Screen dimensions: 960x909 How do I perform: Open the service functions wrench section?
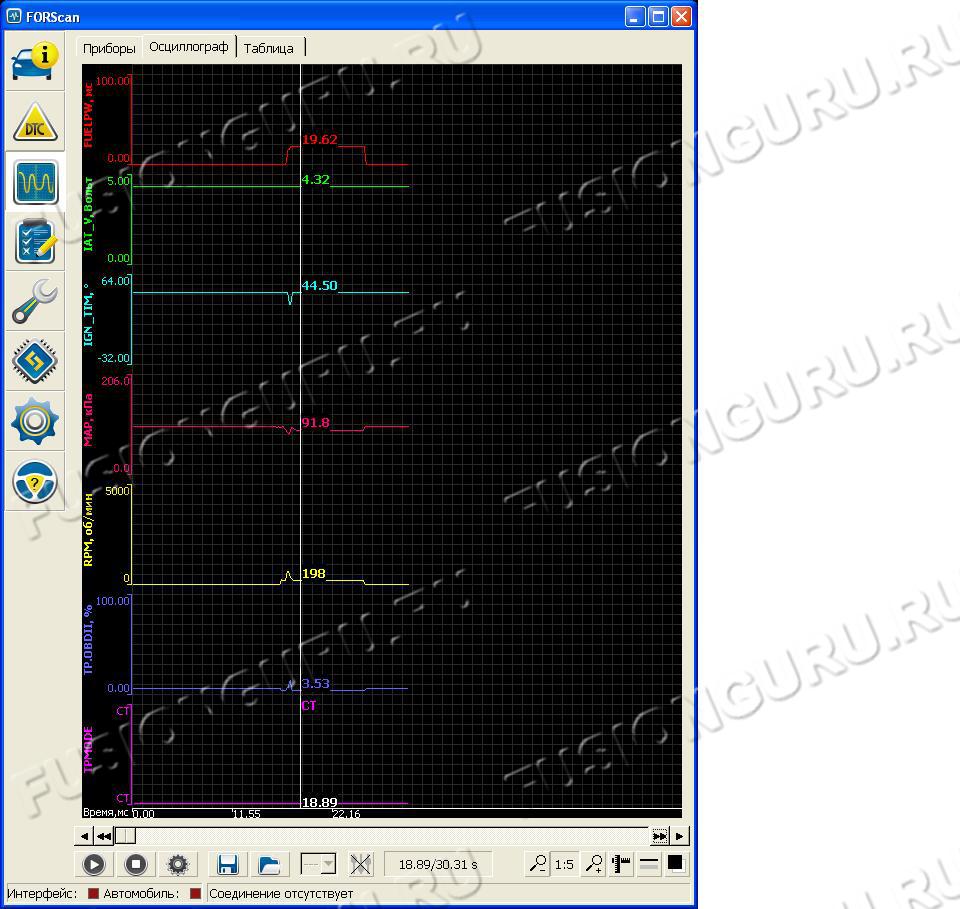pyautogui.click(x=35, y=302)
